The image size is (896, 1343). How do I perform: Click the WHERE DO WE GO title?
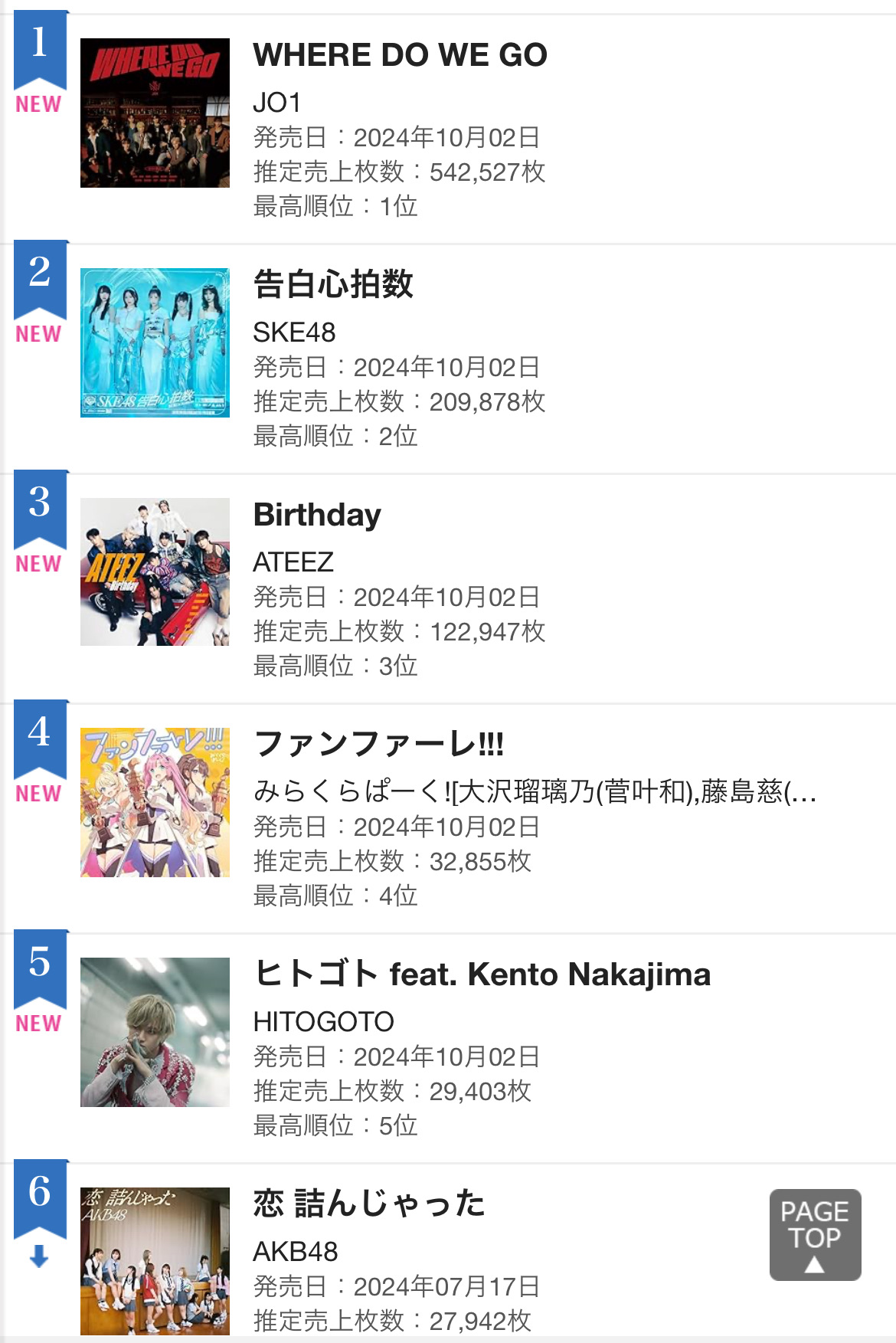coord(400,55)
